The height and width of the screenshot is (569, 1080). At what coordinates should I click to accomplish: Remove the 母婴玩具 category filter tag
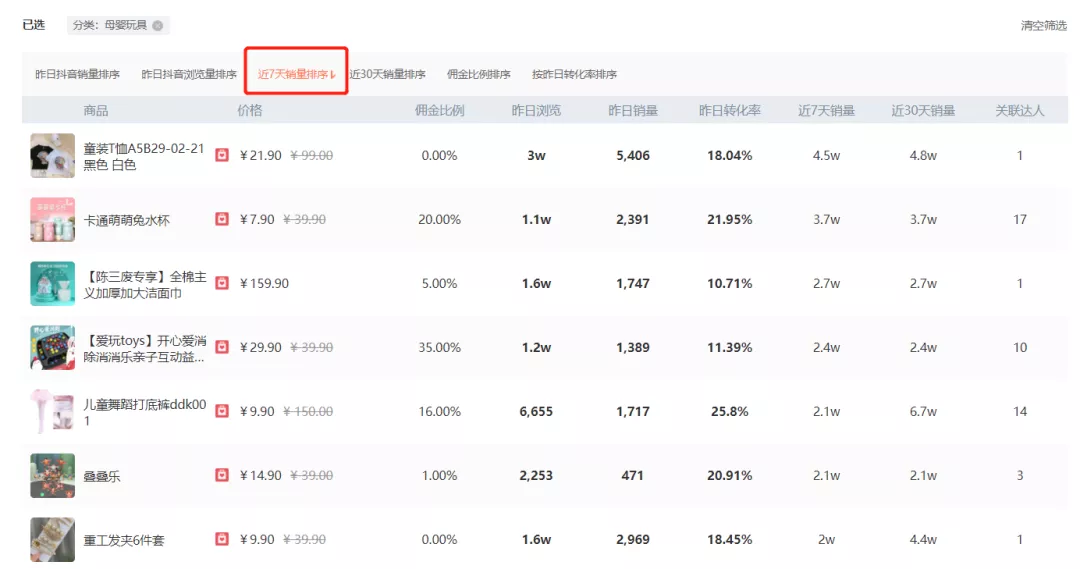(x=157, y=25)
